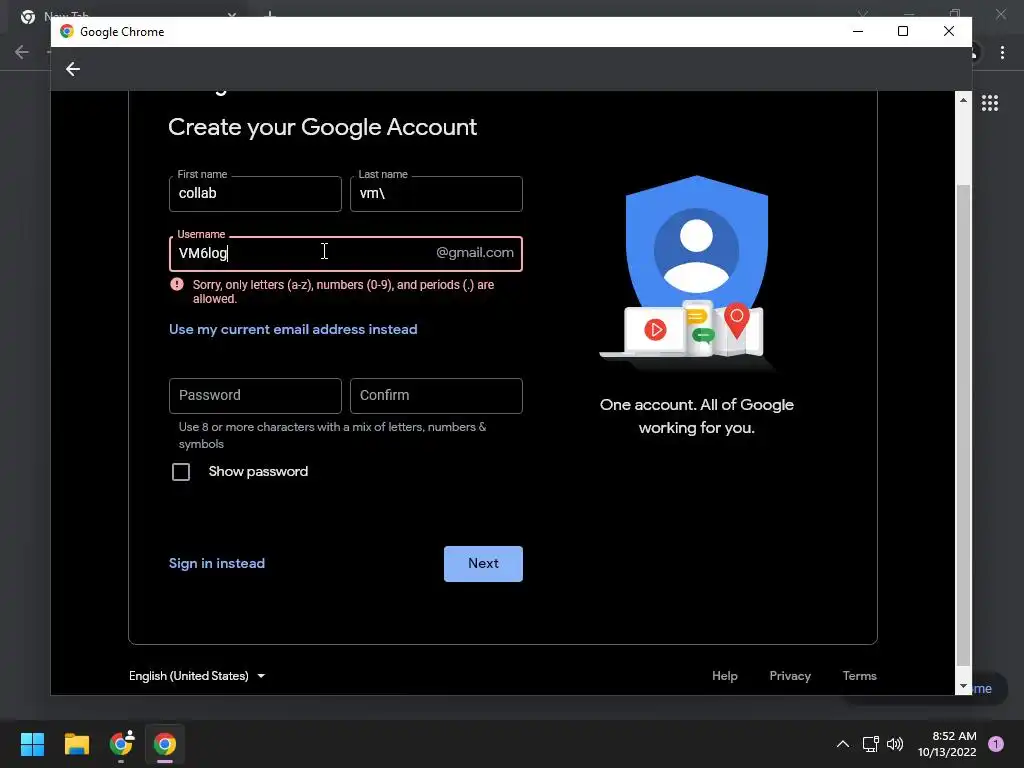Click the Create your Google Account heading
This screenshot has height=768, width=1024.
click(x=323, y=127)
